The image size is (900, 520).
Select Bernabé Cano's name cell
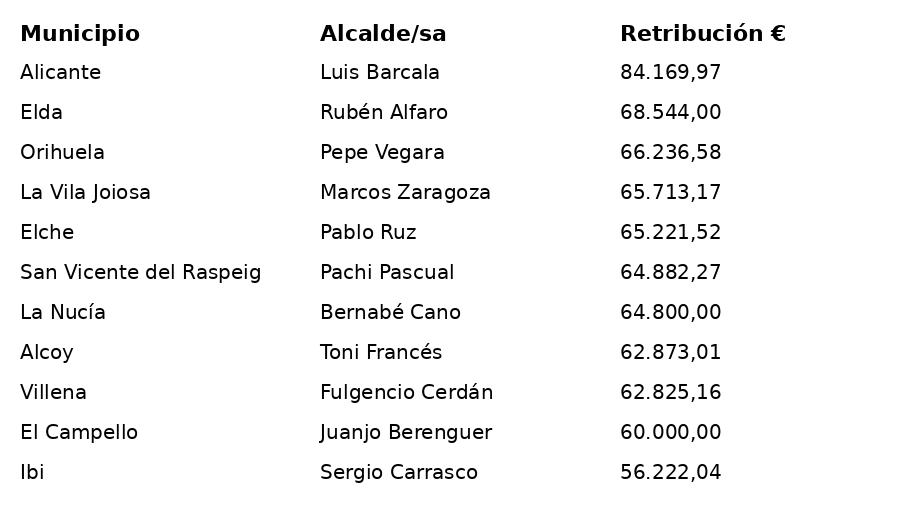click(x=390, y=313)
